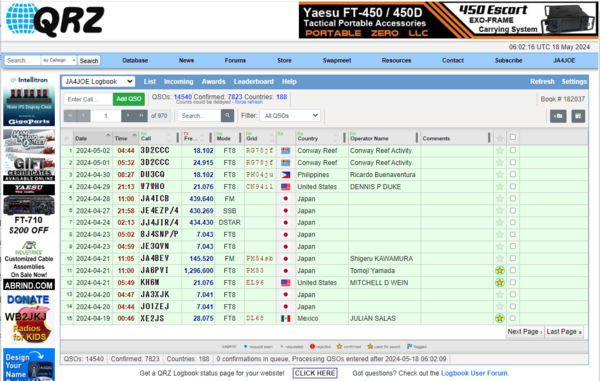This screenshot has width=600, height=381.
Task: Click the logbook search magnifier icon
Action: [227, 116]
